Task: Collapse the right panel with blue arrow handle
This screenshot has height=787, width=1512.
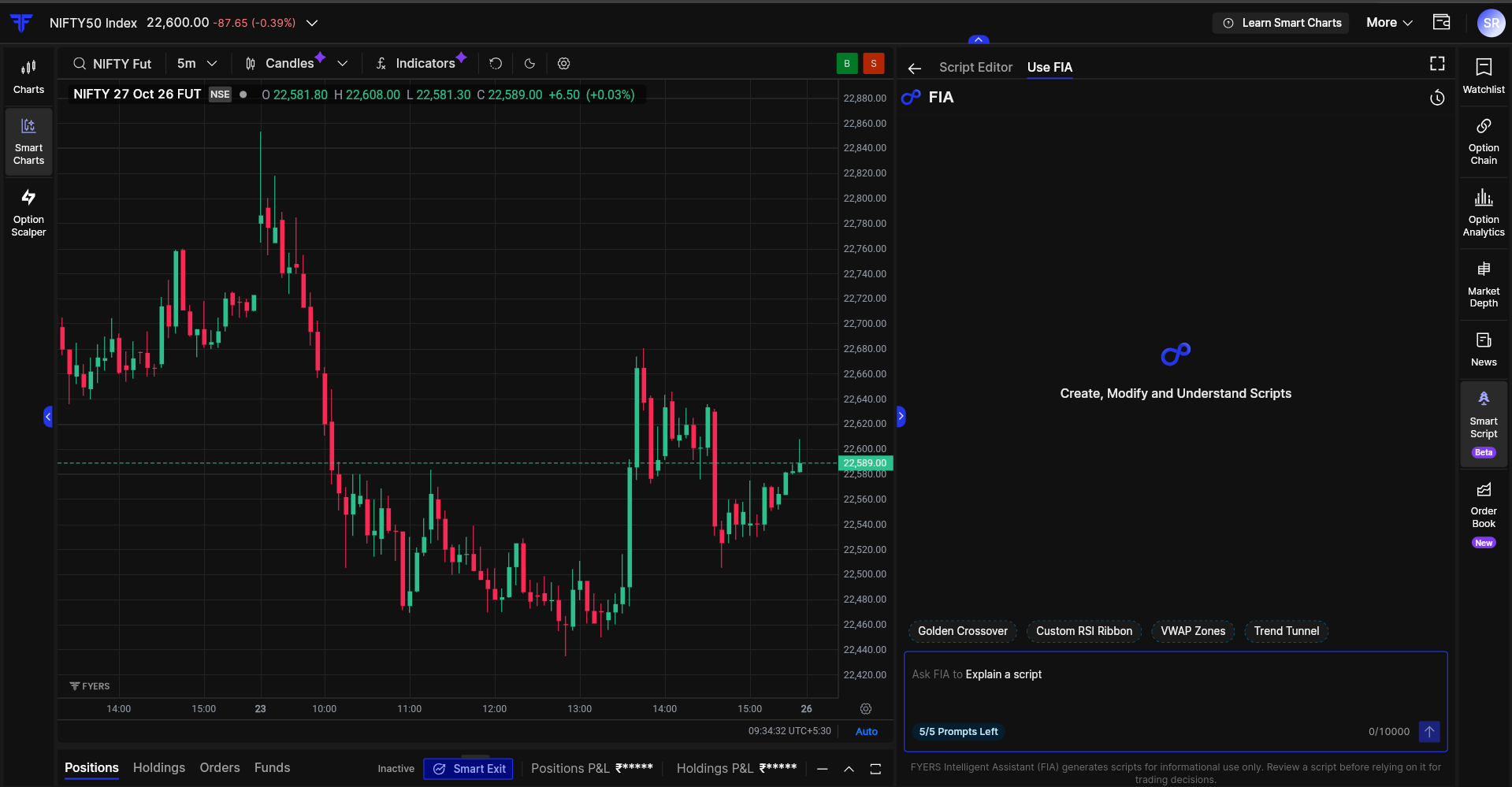Action: coord(901,416)
